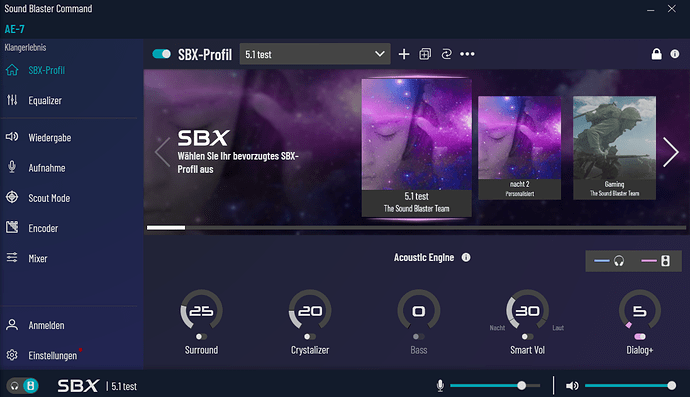Select the Gaming profile card
This screenshot has width=690, height=397.
coord(614,148)
